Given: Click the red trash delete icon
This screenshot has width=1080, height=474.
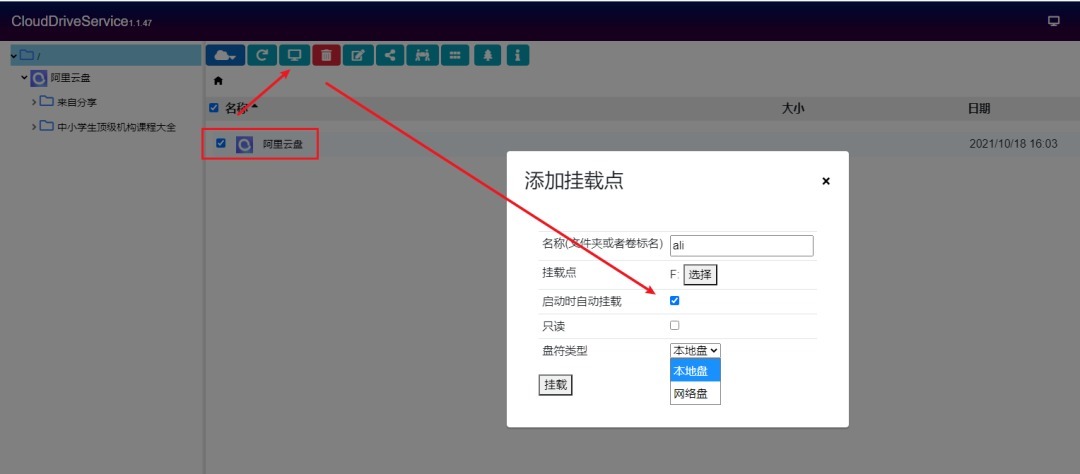Looking at the screenshot, I should click(x=326, y=56).
